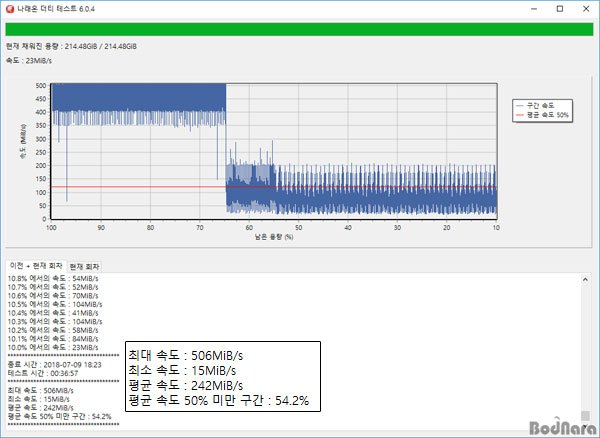Click the '남은 용량 (%)' axis title

[x=274, y=237]
